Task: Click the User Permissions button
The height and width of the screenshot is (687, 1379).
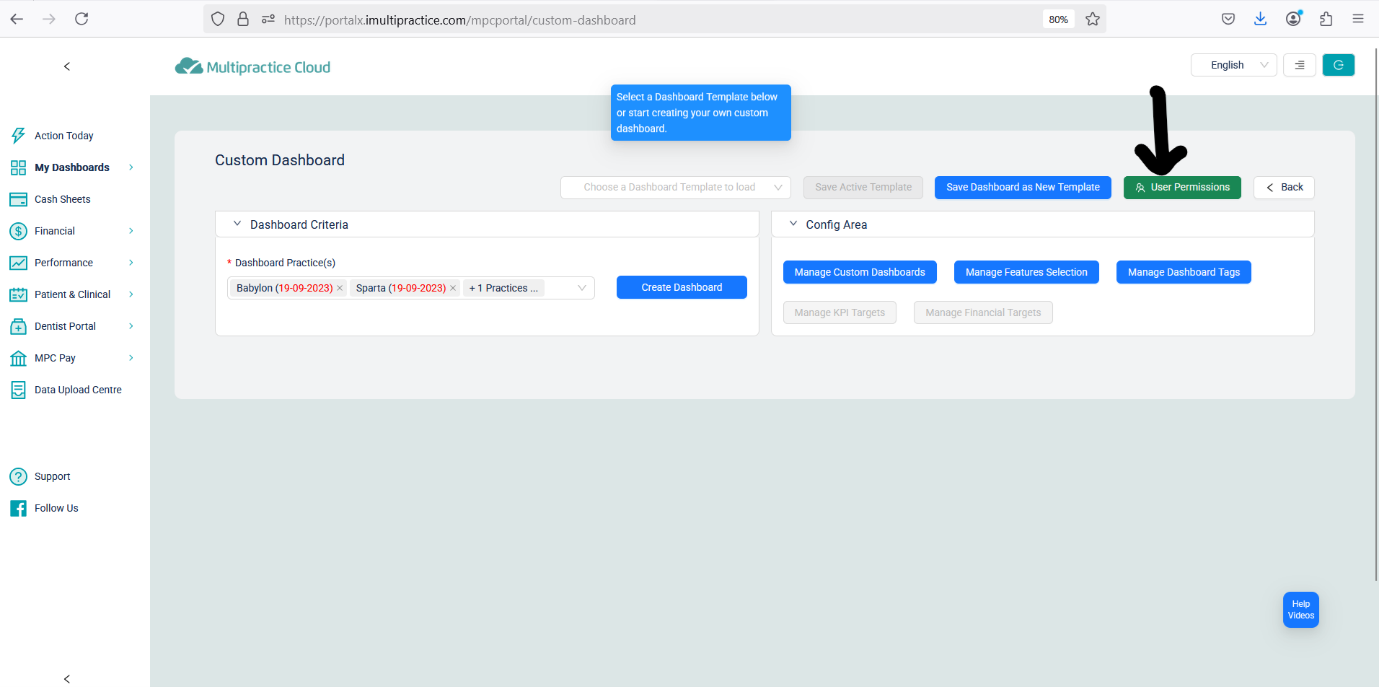Action: [x=1182, y=187]
